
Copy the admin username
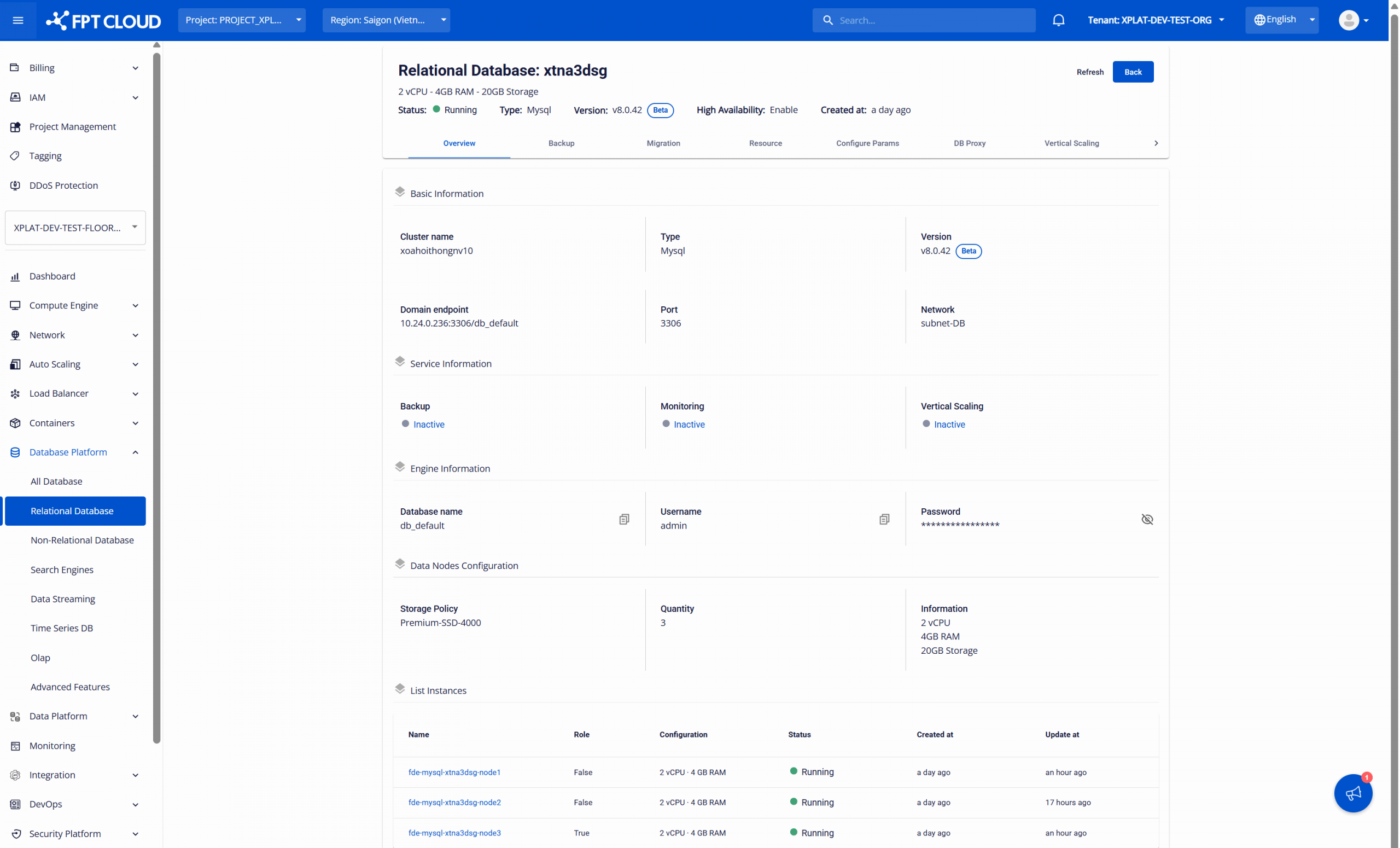[x=884, y=519]
